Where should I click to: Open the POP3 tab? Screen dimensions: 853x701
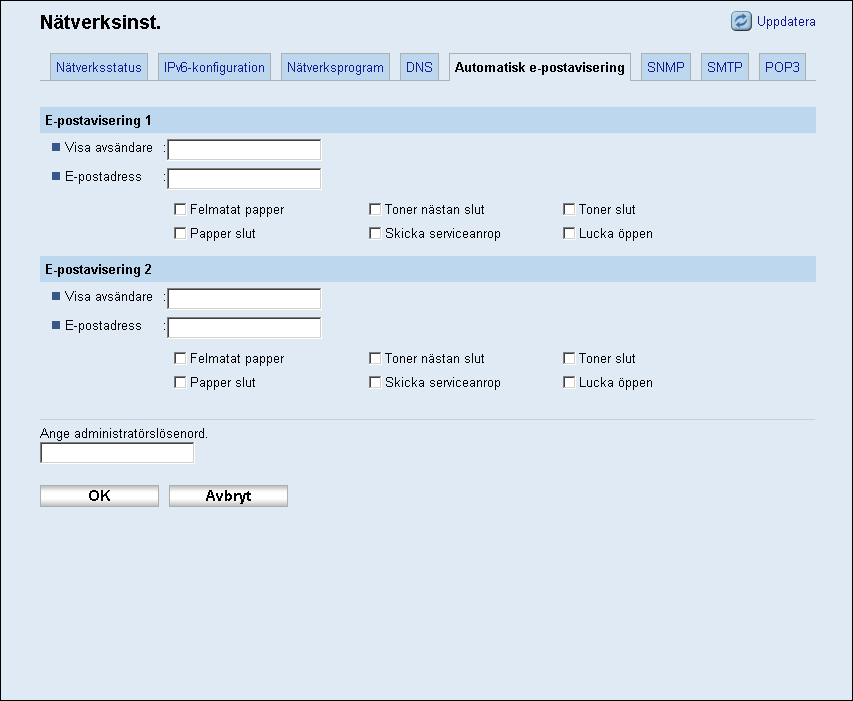pos(782,67)
